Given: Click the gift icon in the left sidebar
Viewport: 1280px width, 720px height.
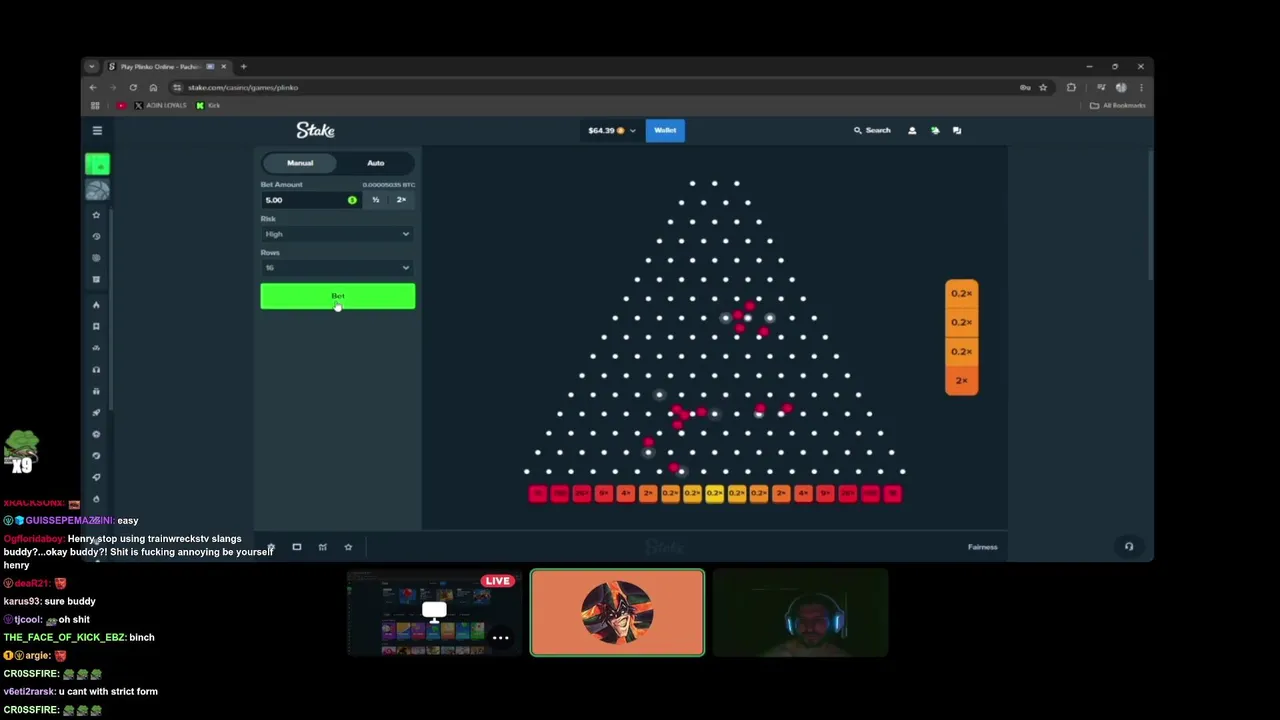Looking at the screenshot, I should (x=97, y=391).
